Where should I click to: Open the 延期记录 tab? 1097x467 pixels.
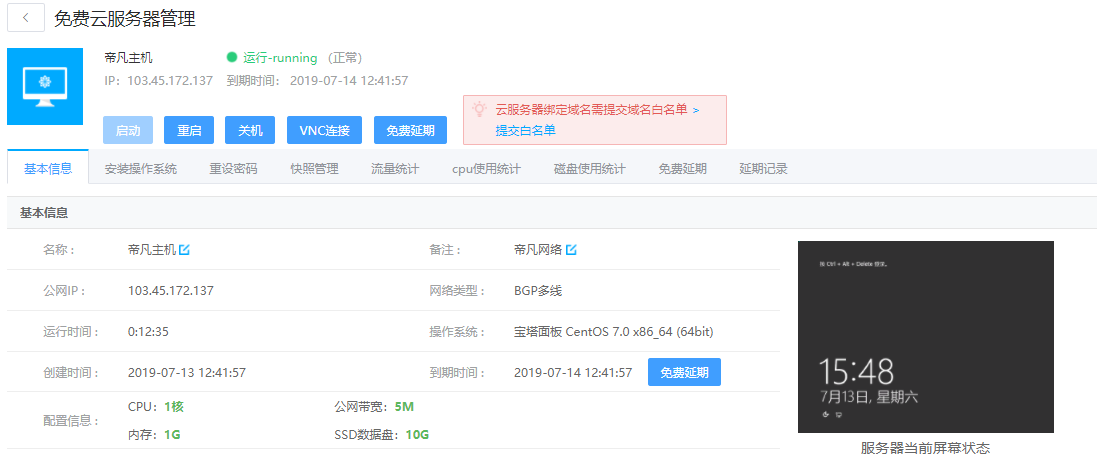[x=763, y=168]
